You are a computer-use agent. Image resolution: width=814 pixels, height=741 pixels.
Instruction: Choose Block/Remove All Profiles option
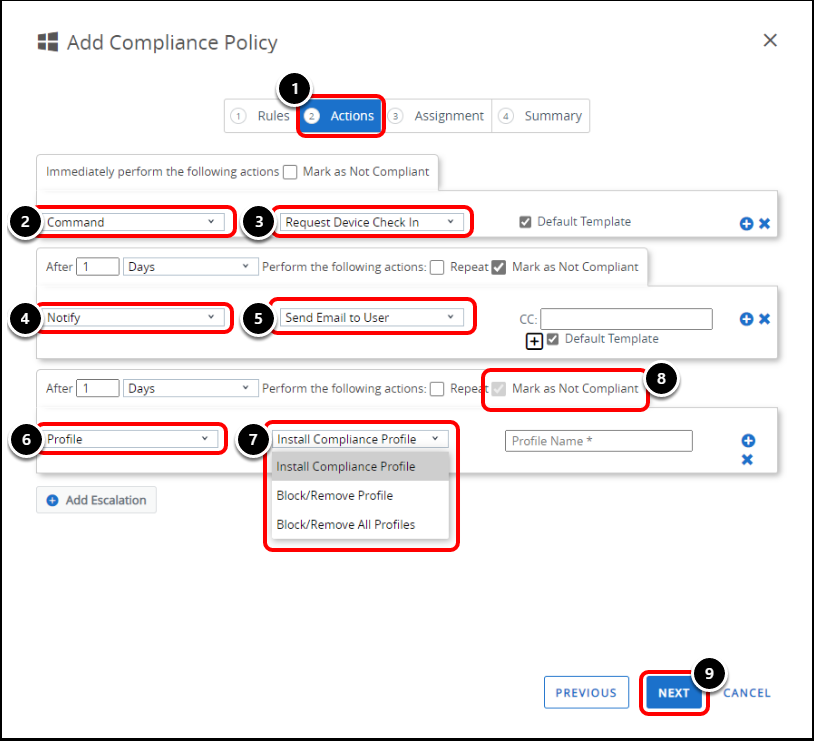[x=346, y=525]
